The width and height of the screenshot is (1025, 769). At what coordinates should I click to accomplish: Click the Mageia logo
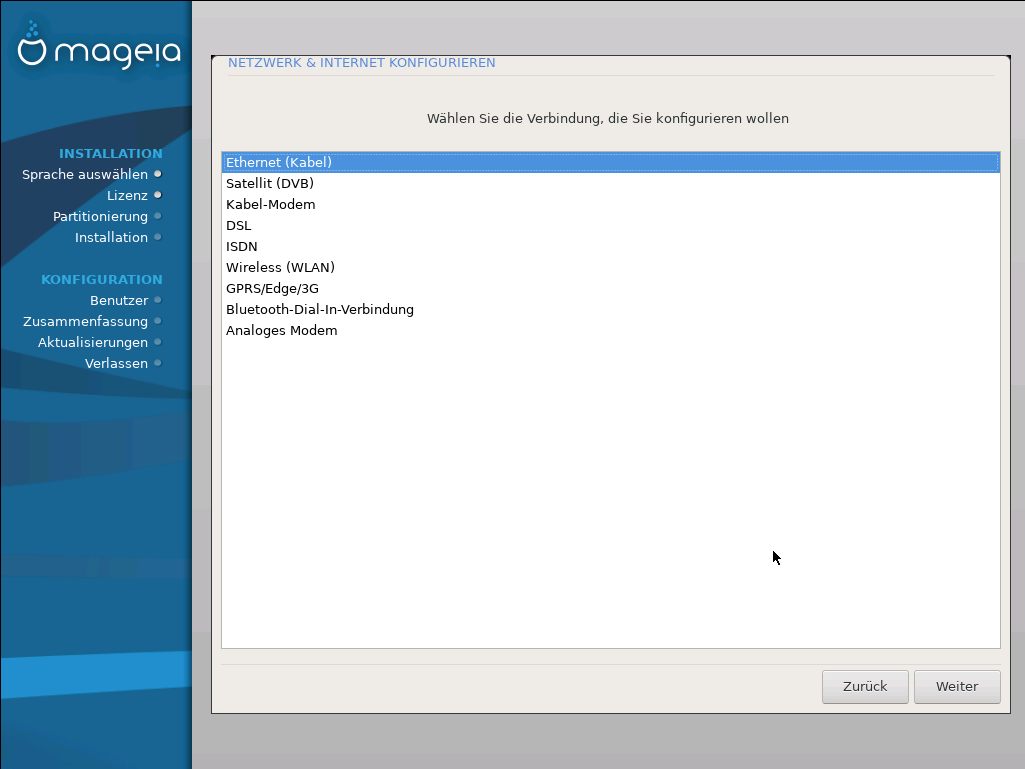coord(99,48)
